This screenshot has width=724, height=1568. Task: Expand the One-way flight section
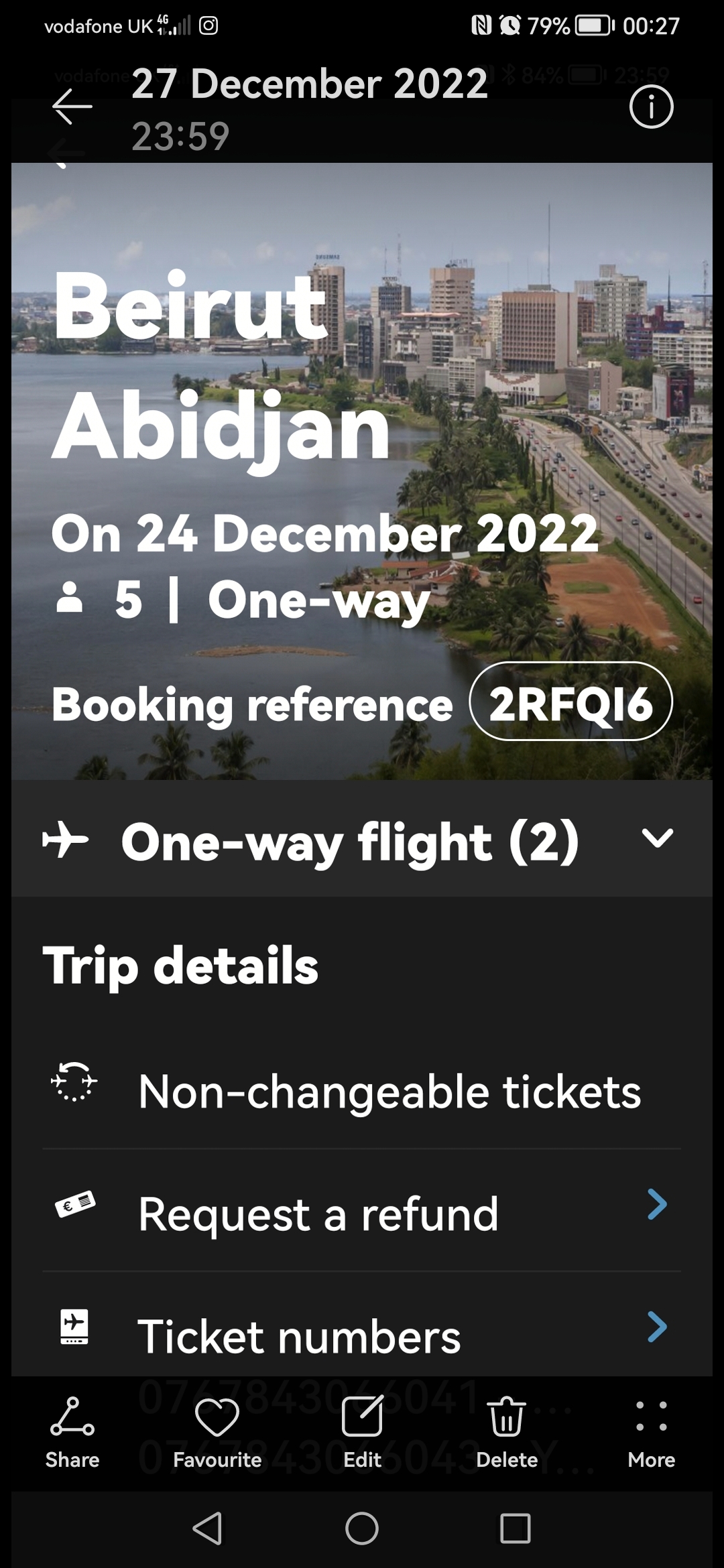pyautogui.click(x=657, y=838)
